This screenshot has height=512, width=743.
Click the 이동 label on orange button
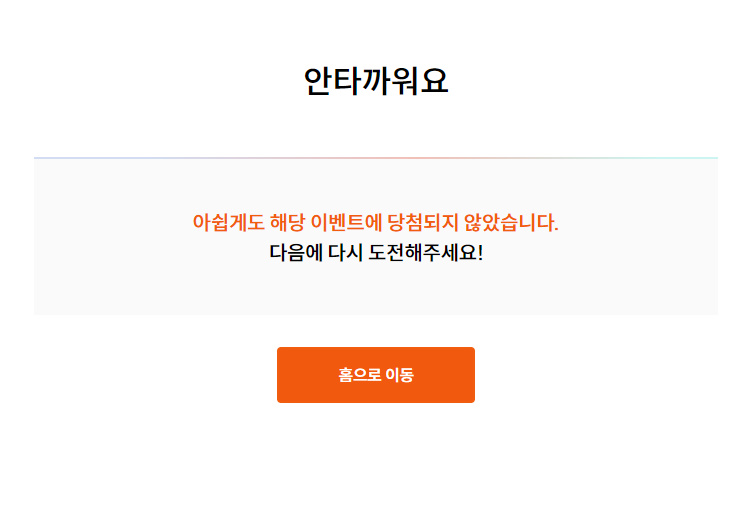click(400, 375)
